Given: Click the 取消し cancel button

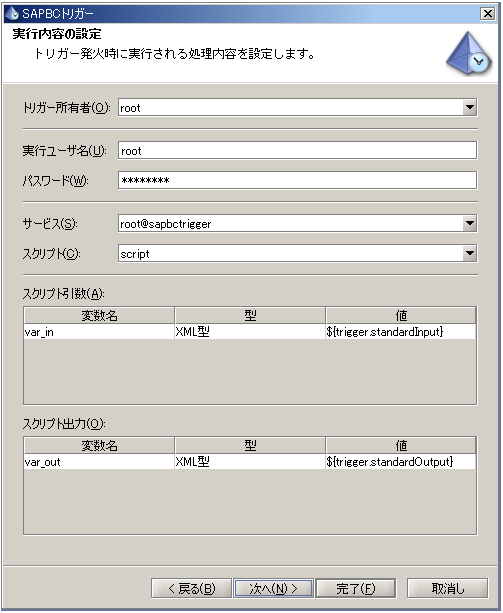Looking at the screenshot, I should click(448, 588).
